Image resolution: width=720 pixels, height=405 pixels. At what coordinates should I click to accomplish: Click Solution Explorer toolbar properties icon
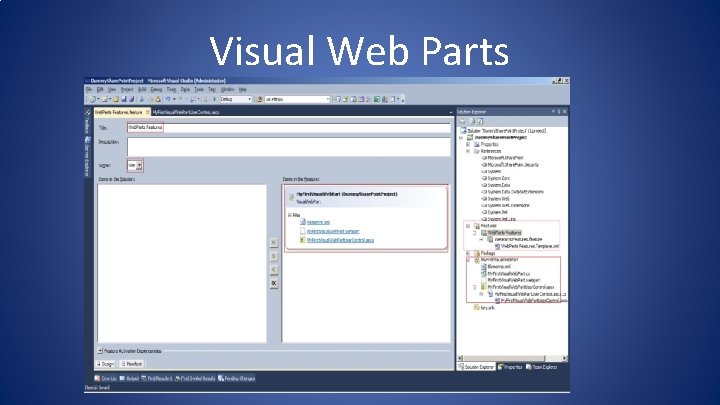[x=463, y=121]
